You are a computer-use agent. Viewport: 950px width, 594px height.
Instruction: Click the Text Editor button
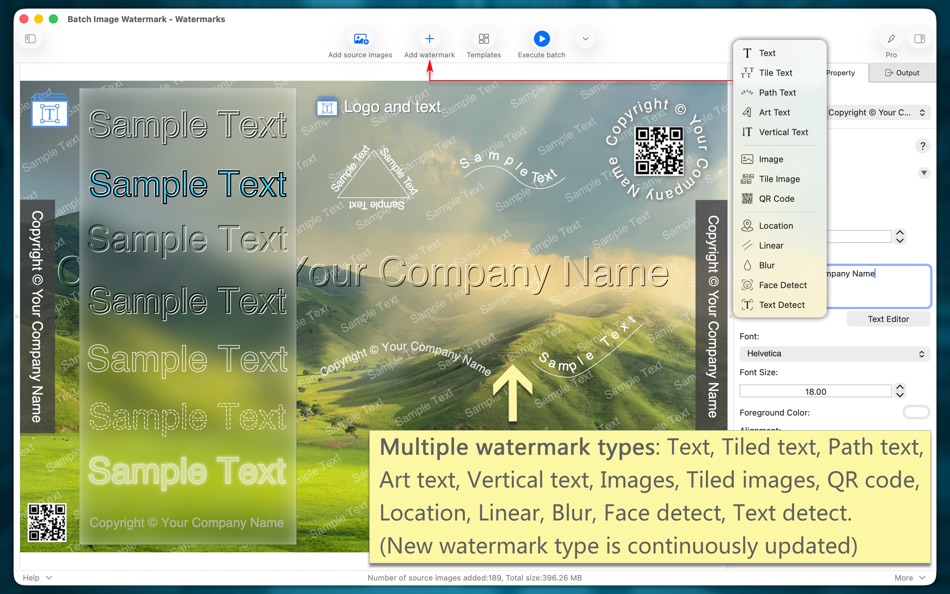[888, 319]
